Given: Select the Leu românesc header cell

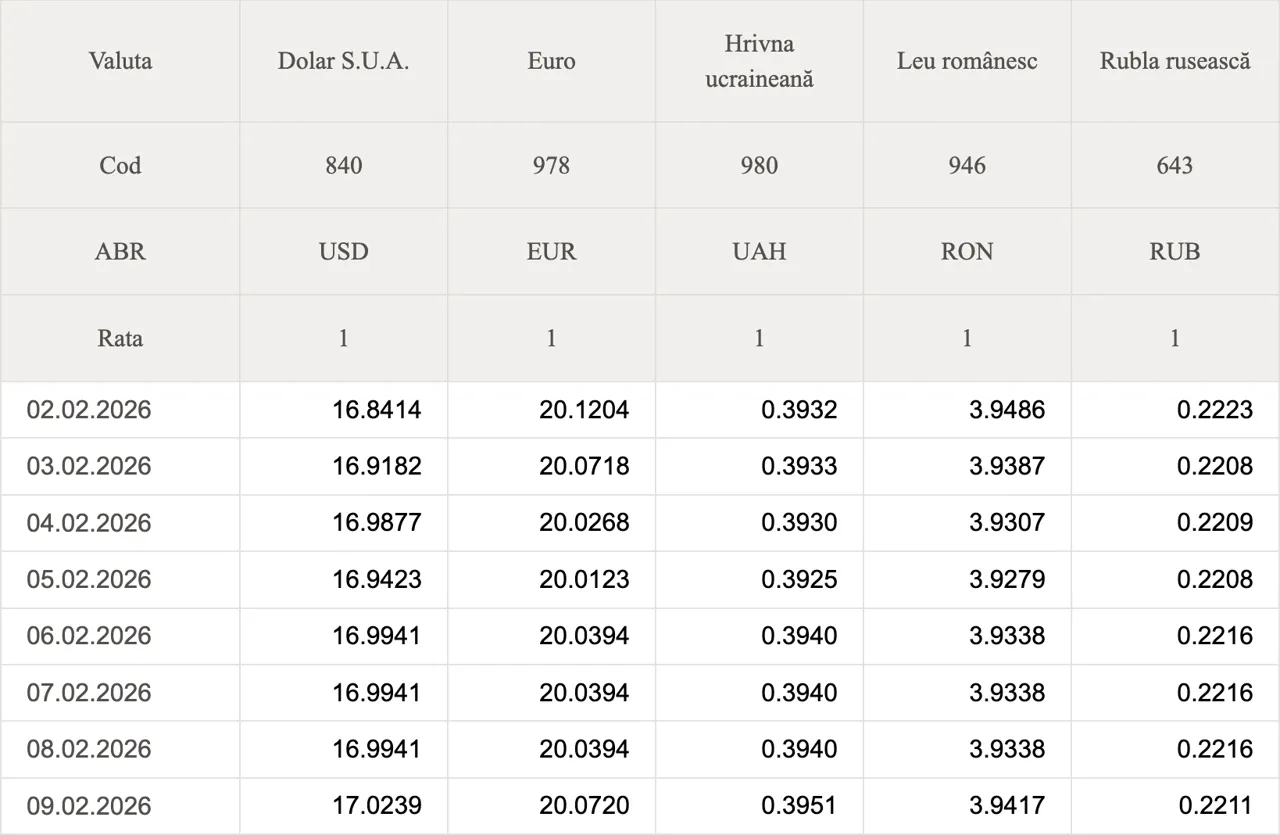Looking at the screenshot, I should coord(967,61).
